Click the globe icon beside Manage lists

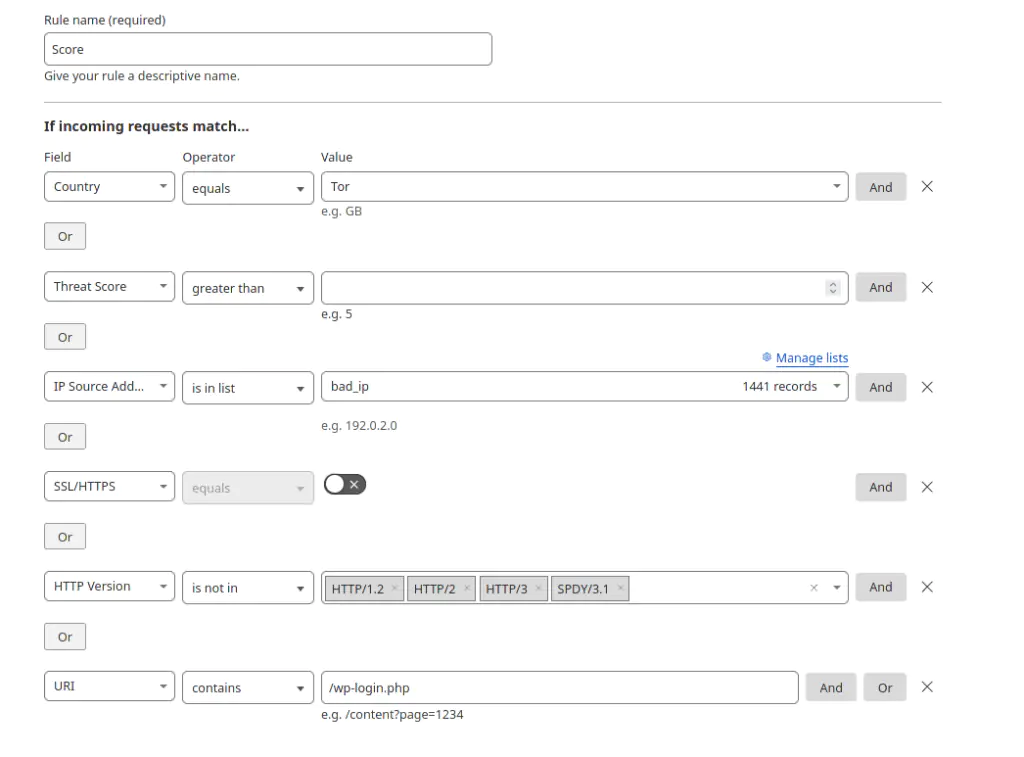(x=765, y=358)
